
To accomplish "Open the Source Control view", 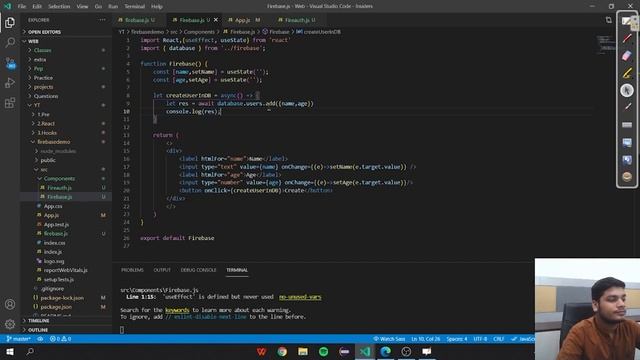I will (10, 63).
